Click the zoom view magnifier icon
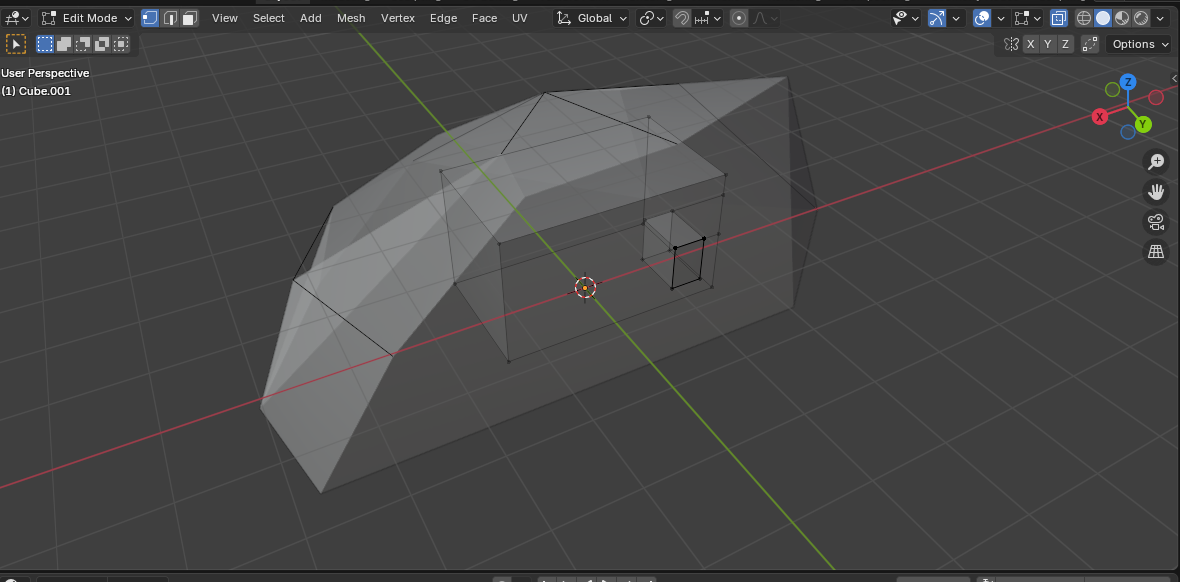The image size is (1180, 582). pos(1155,161)
